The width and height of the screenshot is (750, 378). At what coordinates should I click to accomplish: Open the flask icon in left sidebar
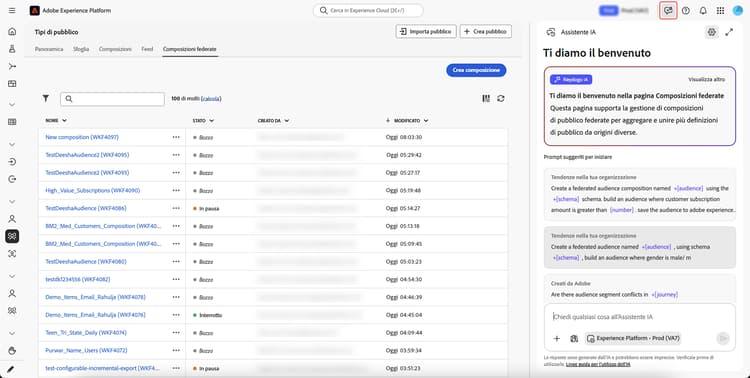(12, 49)
